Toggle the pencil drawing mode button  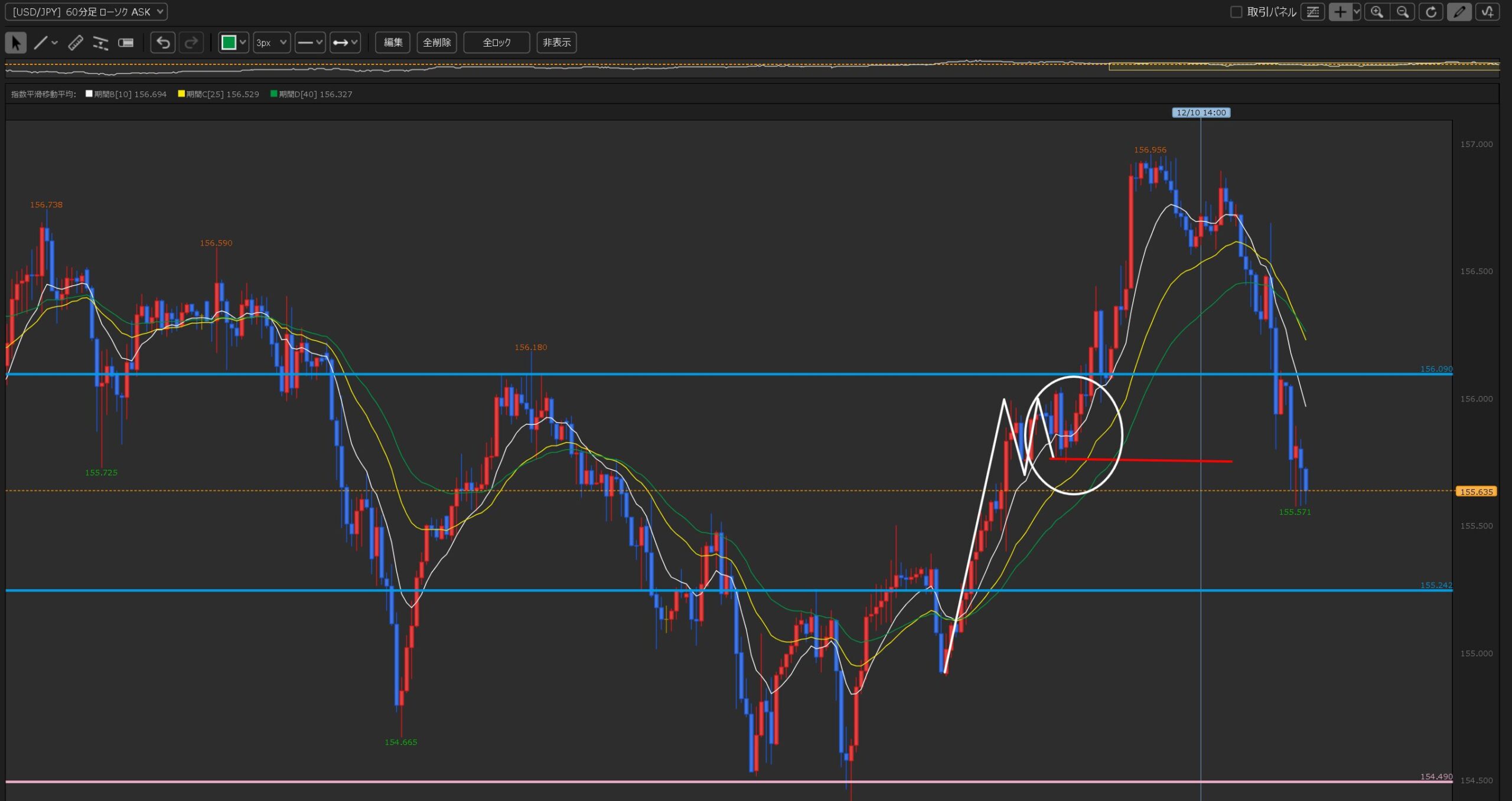(1459, 12)
